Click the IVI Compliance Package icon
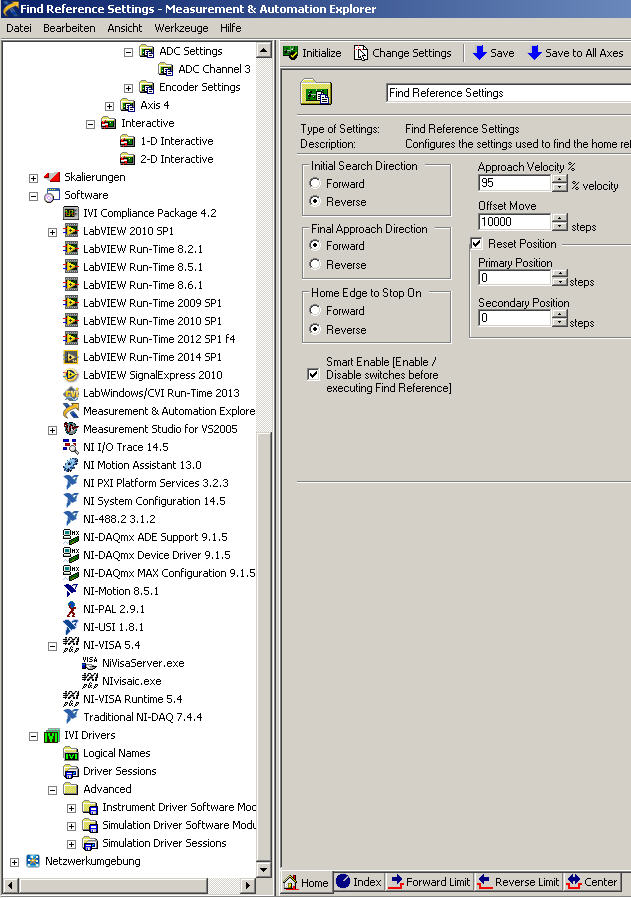Image resolution: width=631 pixels, height=898 pixels. click(70, 213)
